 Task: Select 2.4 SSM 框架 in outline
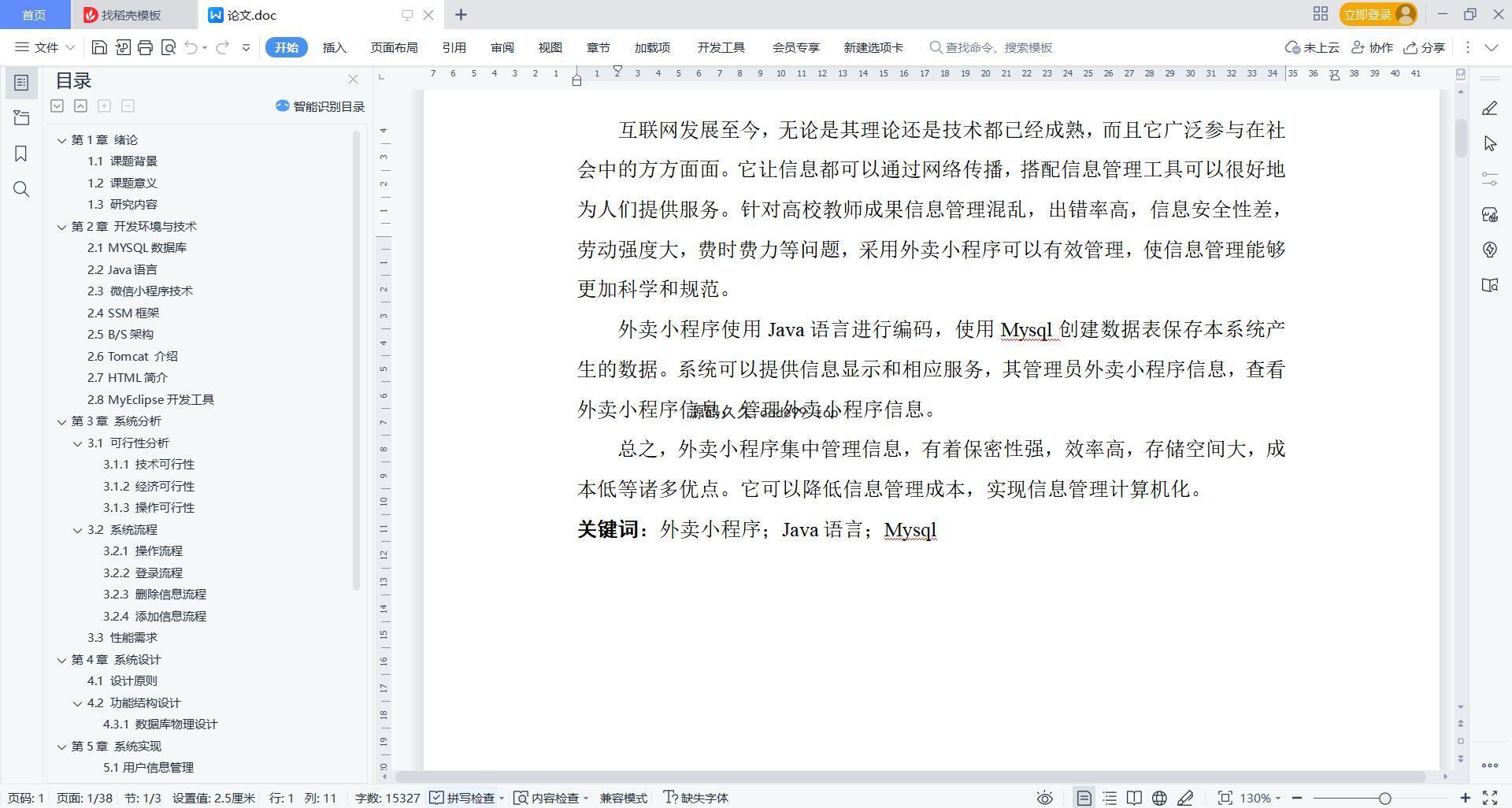pos(123,313)
